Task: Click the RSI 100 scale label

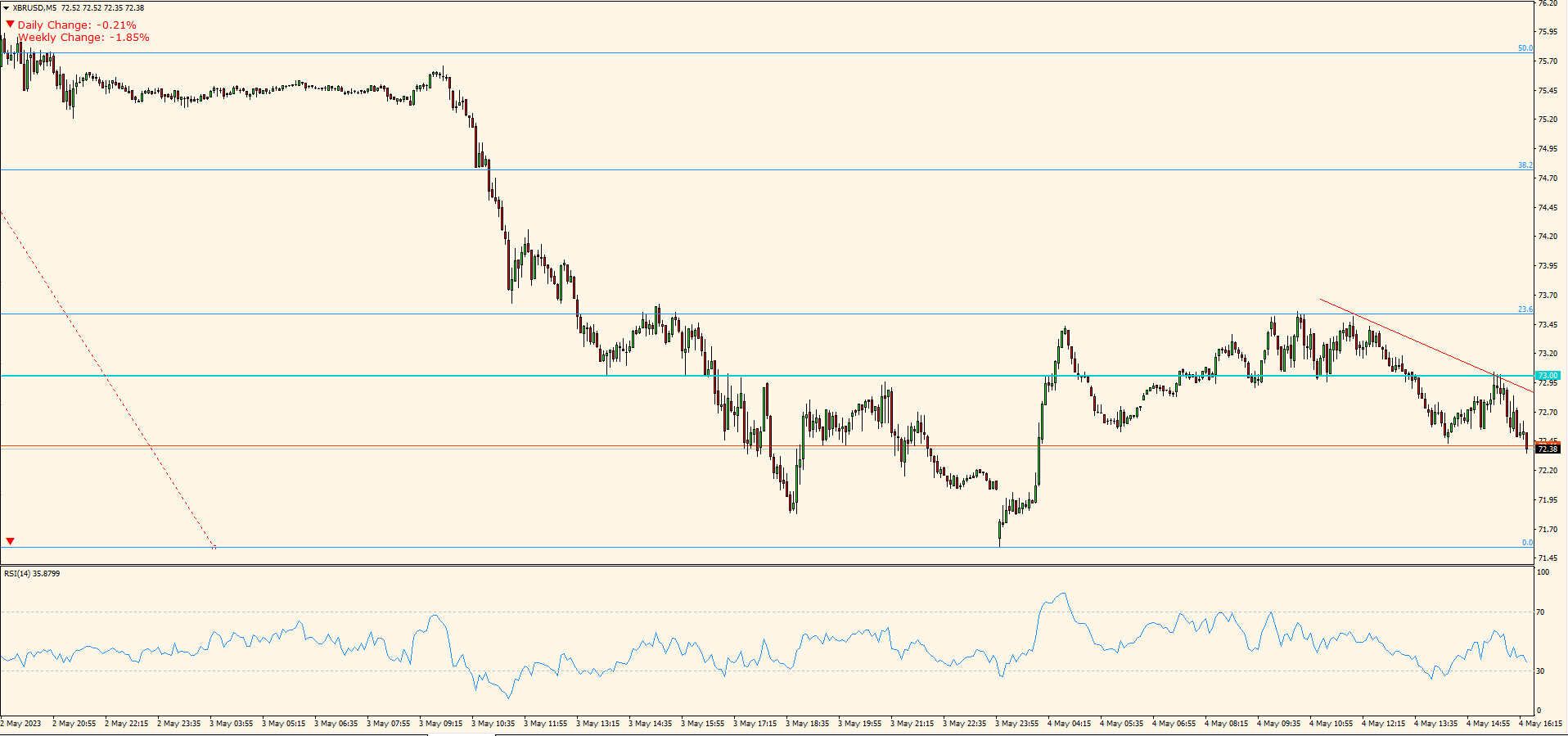Action: tap(1543, 572)
